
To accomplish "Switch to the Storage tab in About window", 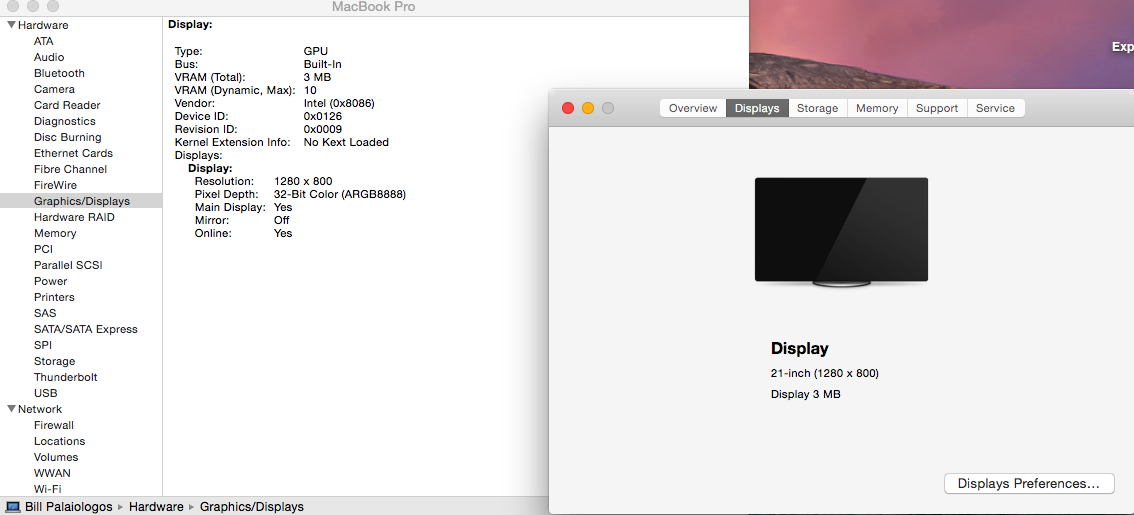I will 817,108.
